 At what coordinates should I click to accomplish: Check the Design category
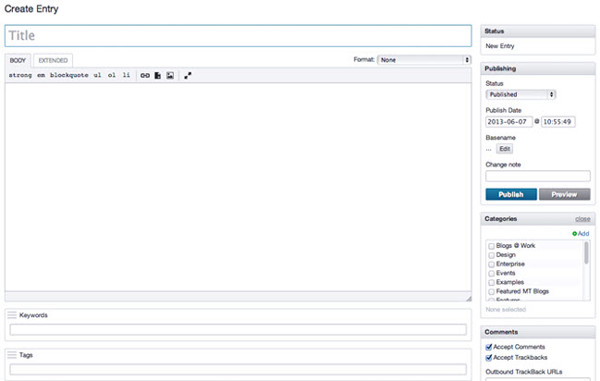pyautogui.click(x=491, y=255)
